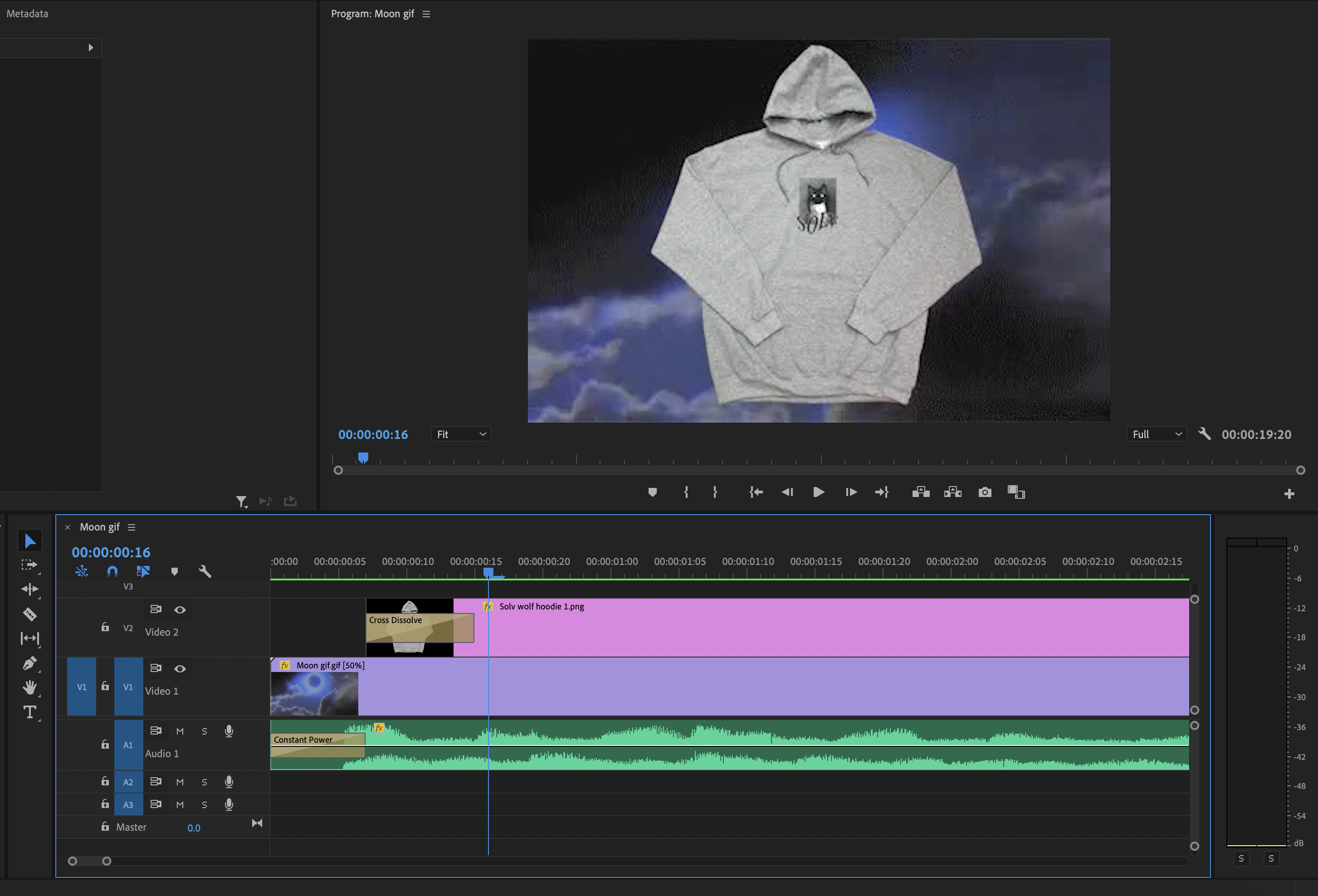Viewport: 1318px width, 896px height.
Task: Open the Fit zoom level dropdown
Action: tap(461, 434)
